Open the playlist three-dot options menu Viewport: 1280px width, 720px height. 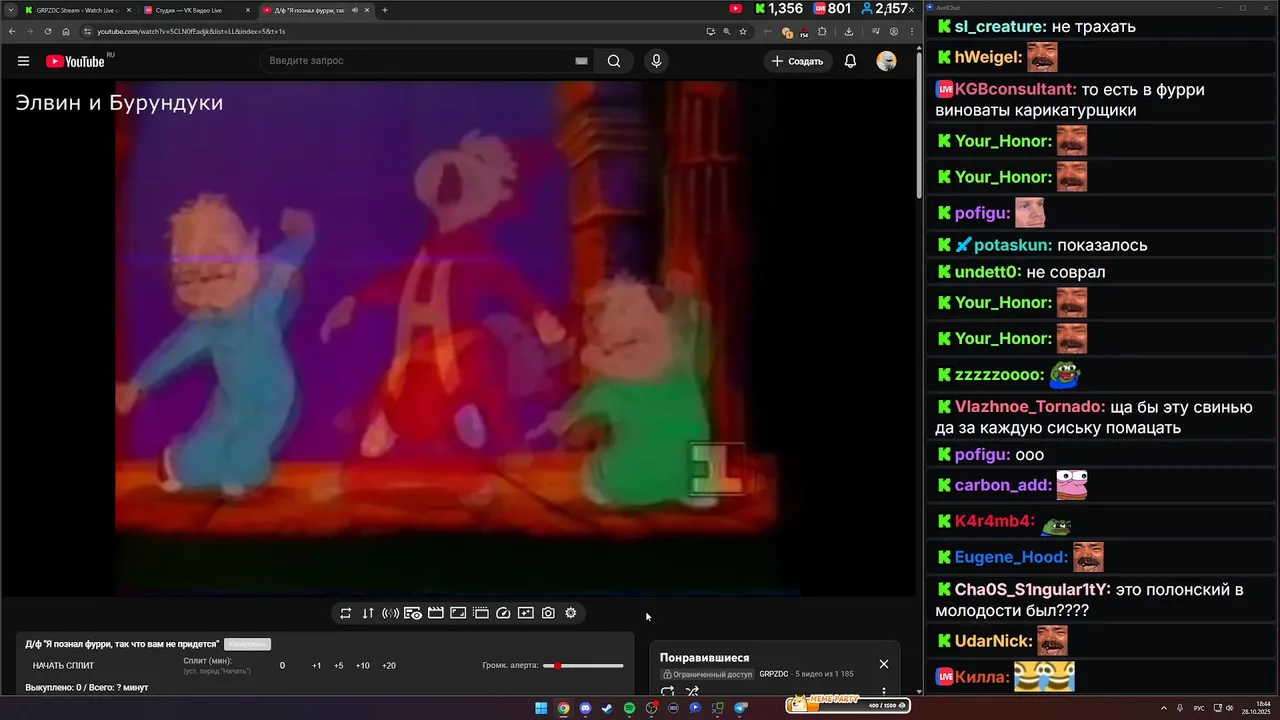click(884, 691)
